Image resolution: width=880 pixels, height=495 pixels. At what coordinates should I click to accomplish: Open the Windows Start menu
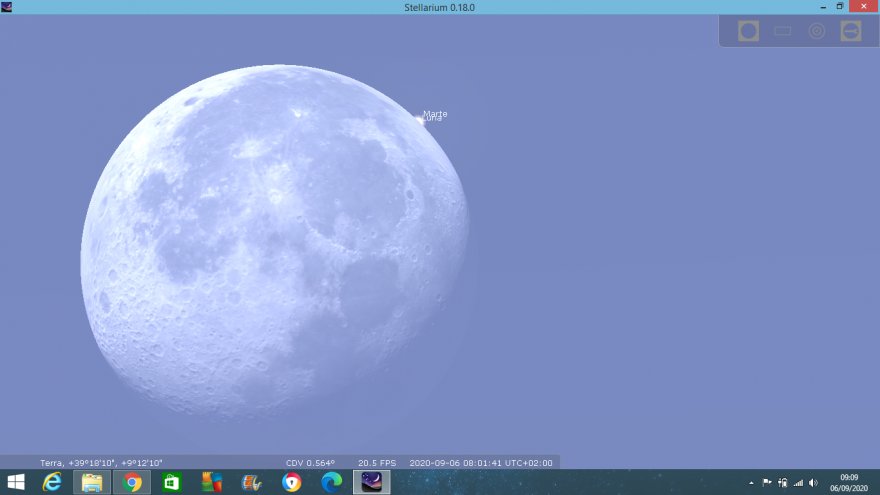coord(16,483)
